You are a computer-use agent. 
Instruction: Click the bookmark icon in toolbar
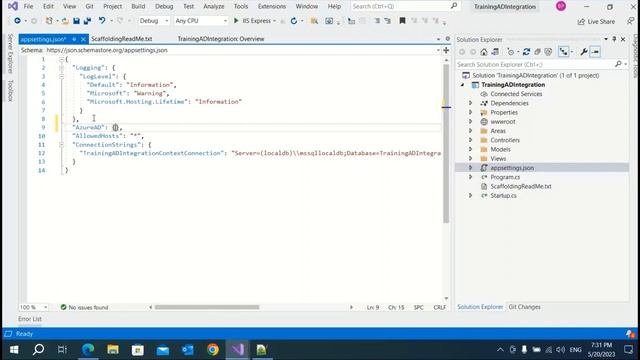click(x=402, y=20)
